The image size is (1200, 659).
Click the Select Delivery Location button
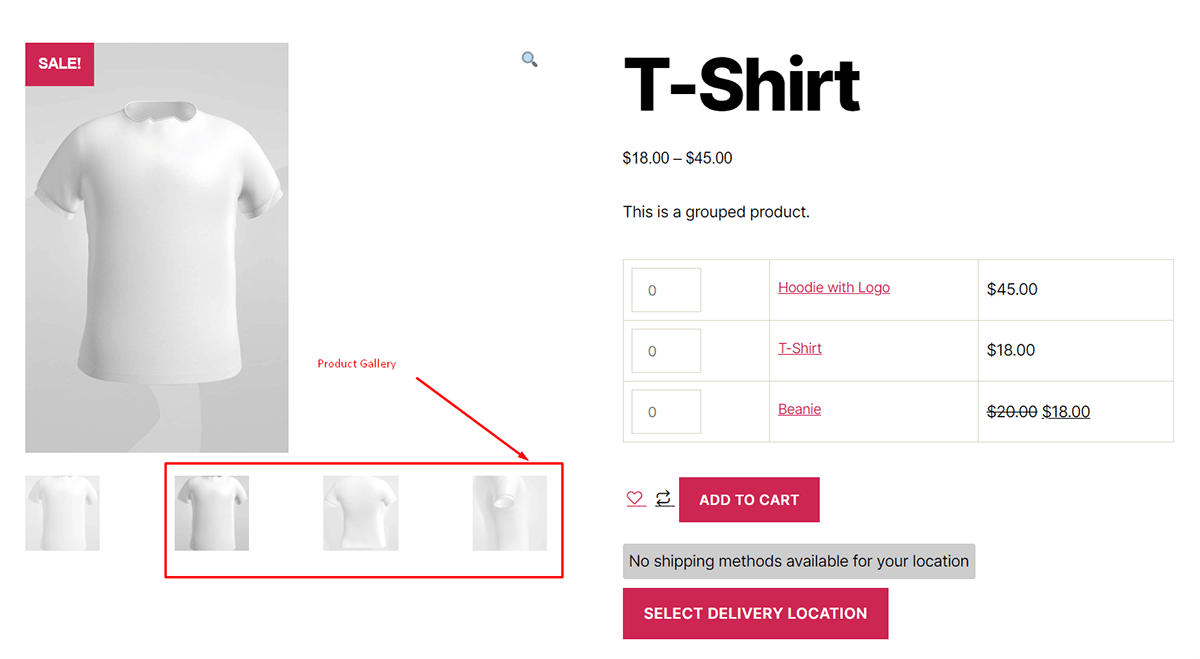755,613
